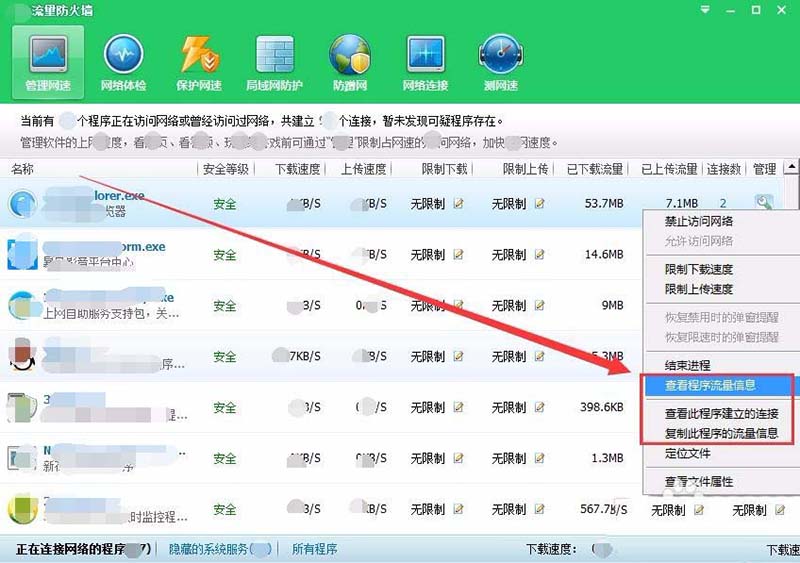
Task: Sort the list by the 下载速度 column header
Action: pyautogui.click(x=298, y=169)
